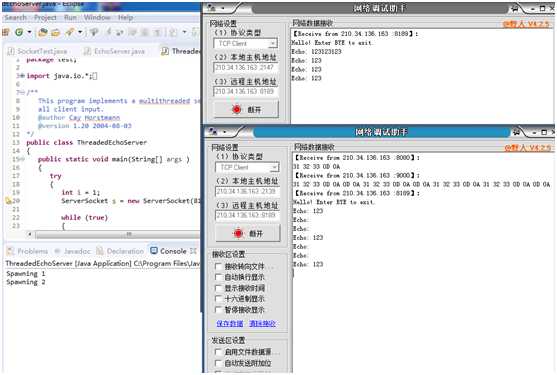Click local host address field in lower window
This screenshot has width=557, height=375.
pyautogui.click(x=247, y=191)
